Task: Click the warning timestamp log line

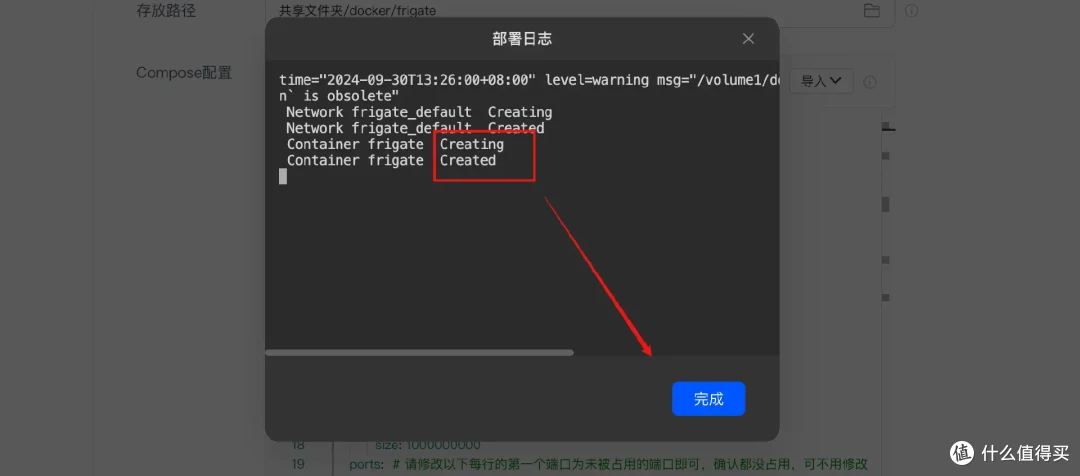Action: (x=530, y=80)
